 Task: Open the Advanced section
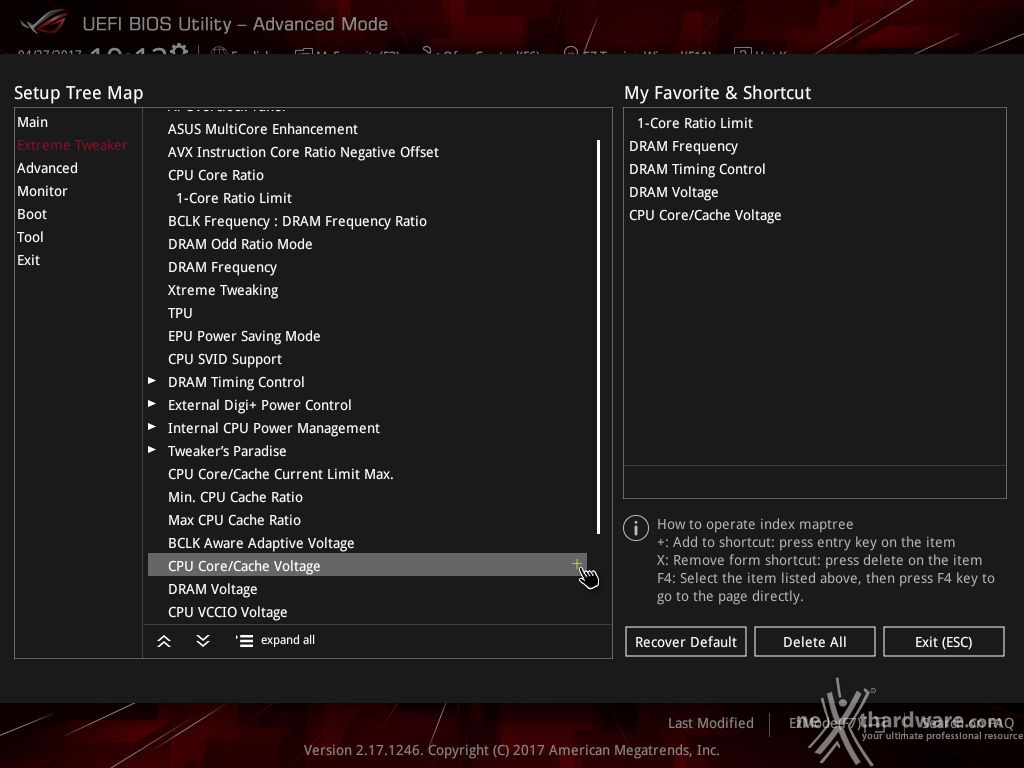point(47,168)
